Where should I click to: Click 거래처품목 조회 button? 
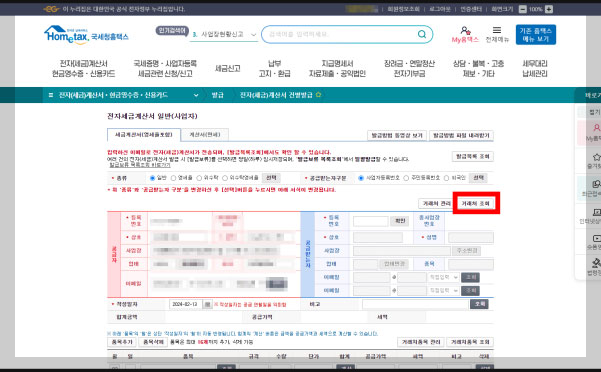[x=470, y=342]
